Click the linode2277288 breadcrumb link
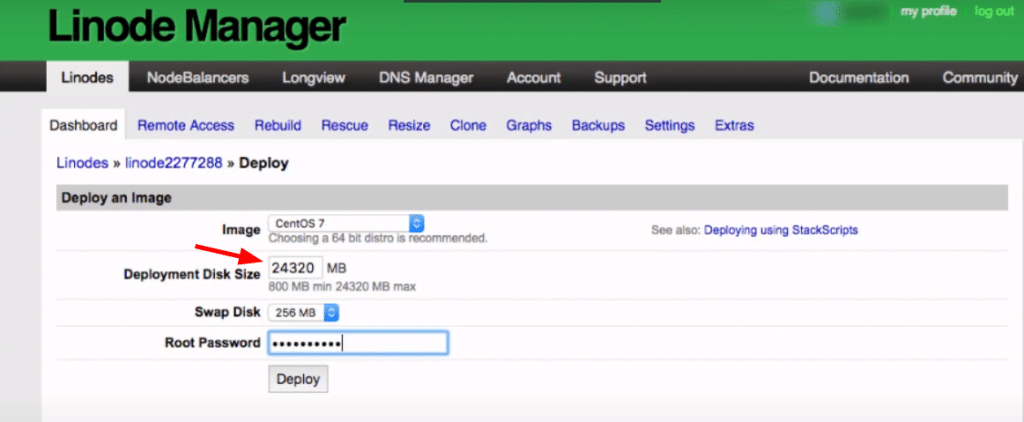The height and width of the screenshot is (422, 1024). [174, 163]
